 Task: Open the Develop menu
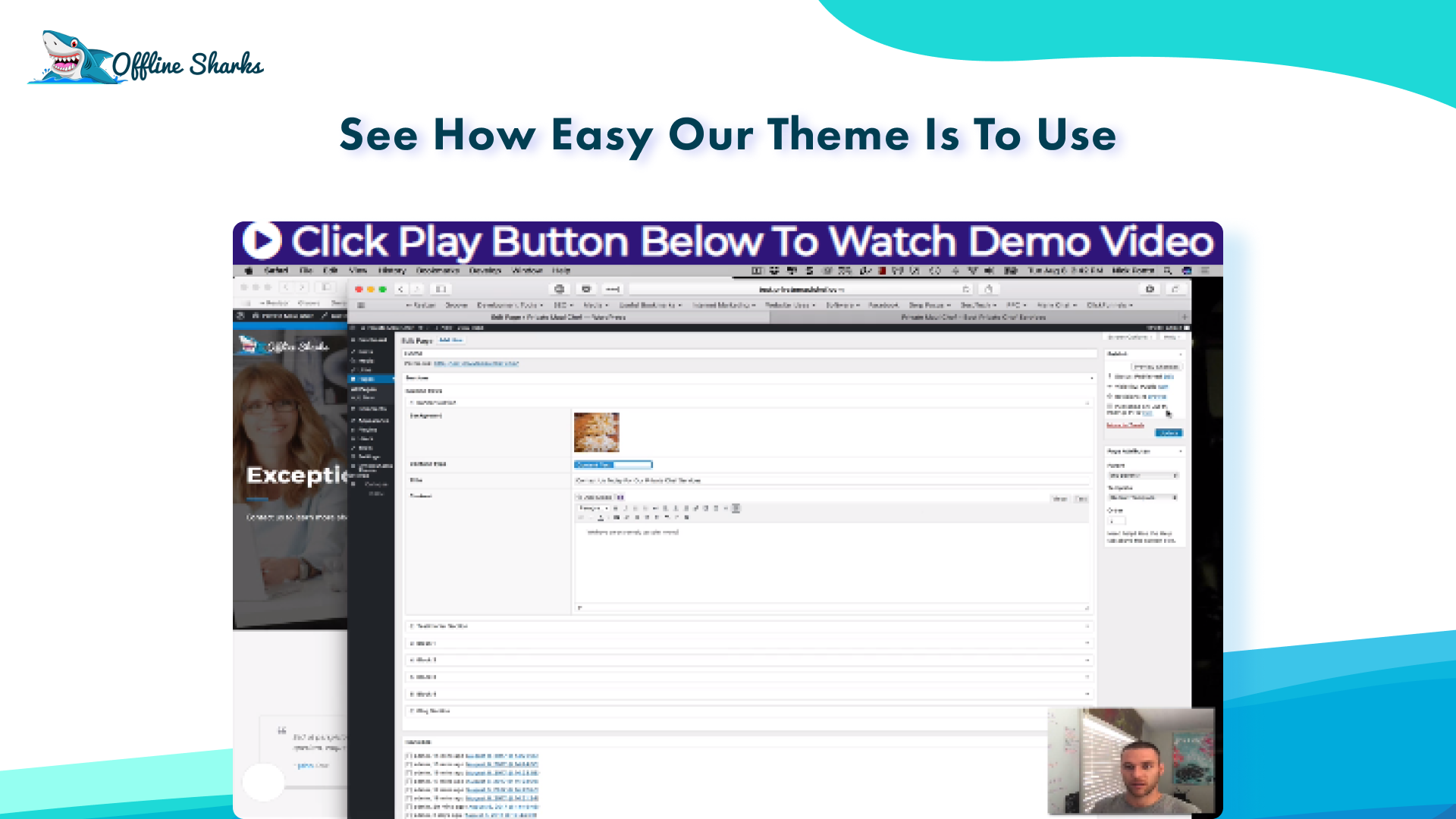click(x=485, y=270)
